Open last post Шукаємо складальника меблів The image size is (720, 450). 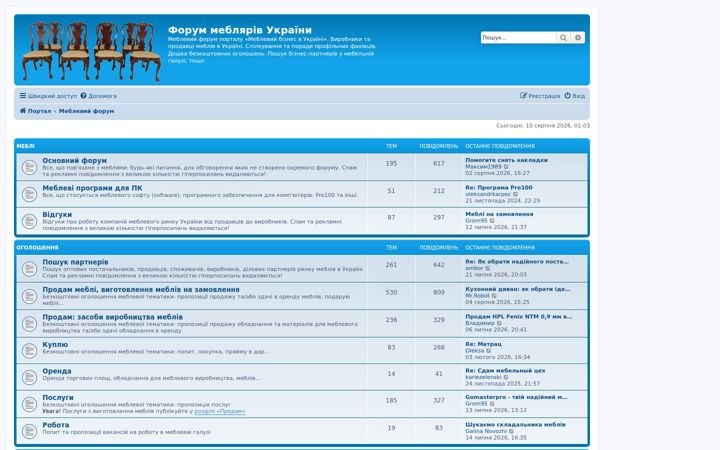pos(515,425)
